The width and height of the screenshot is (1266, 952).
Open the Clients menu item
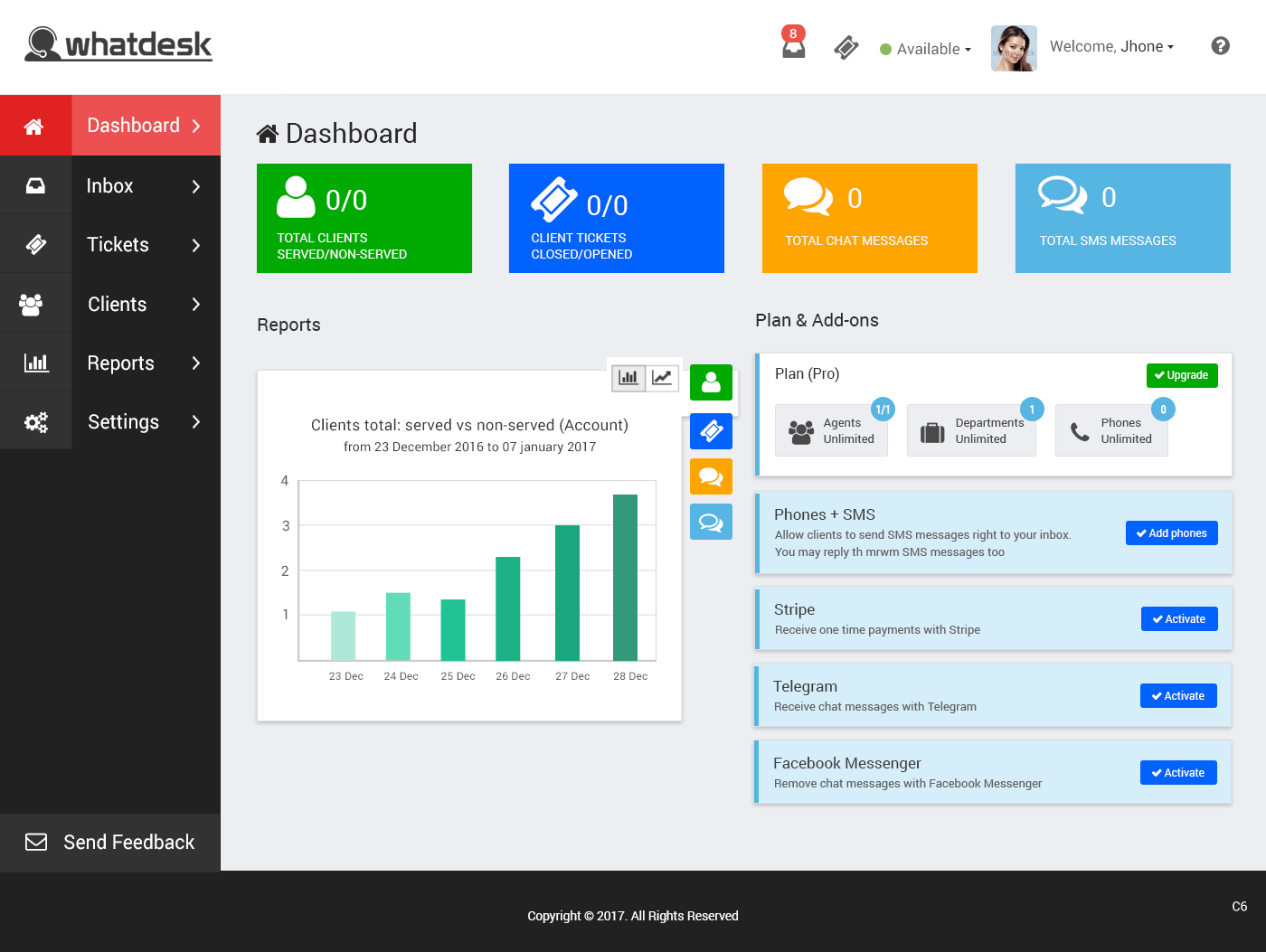[x=110, y=304]
